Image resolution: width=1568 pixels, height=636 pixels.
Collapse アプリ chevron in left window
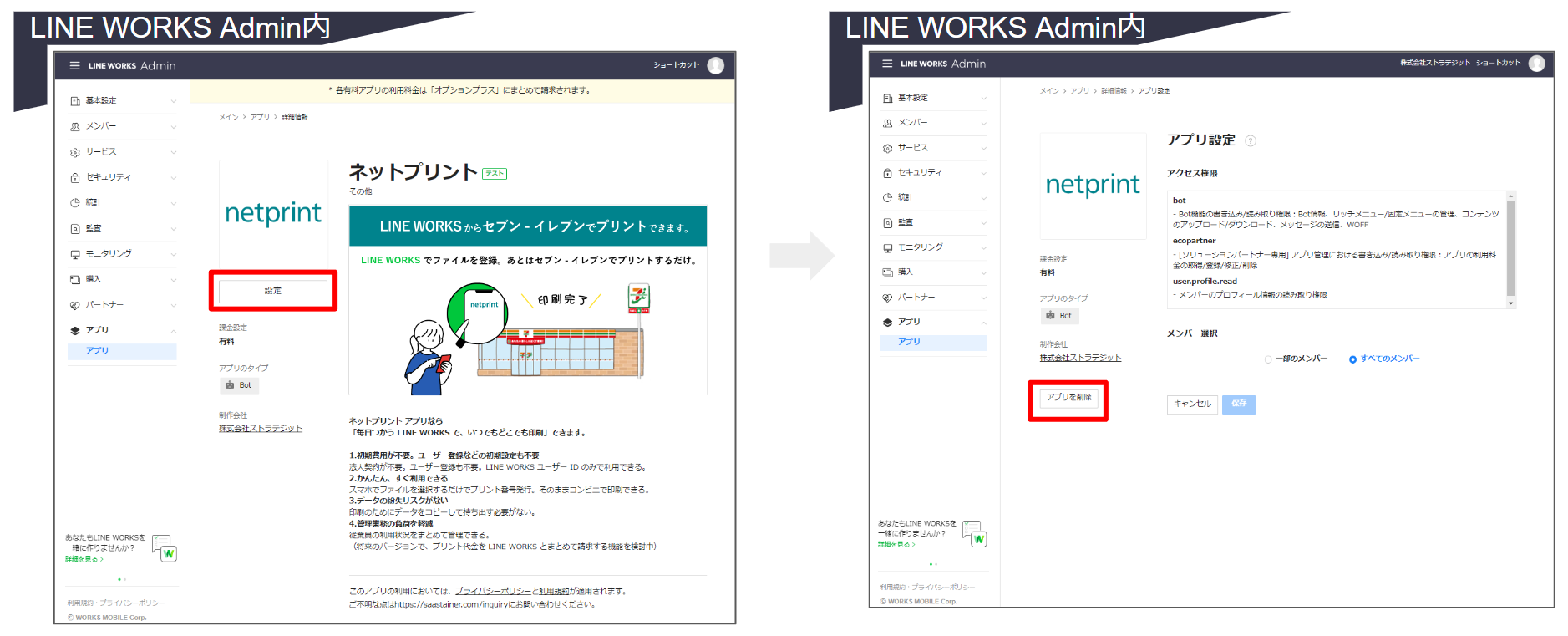tap(174, 331)
